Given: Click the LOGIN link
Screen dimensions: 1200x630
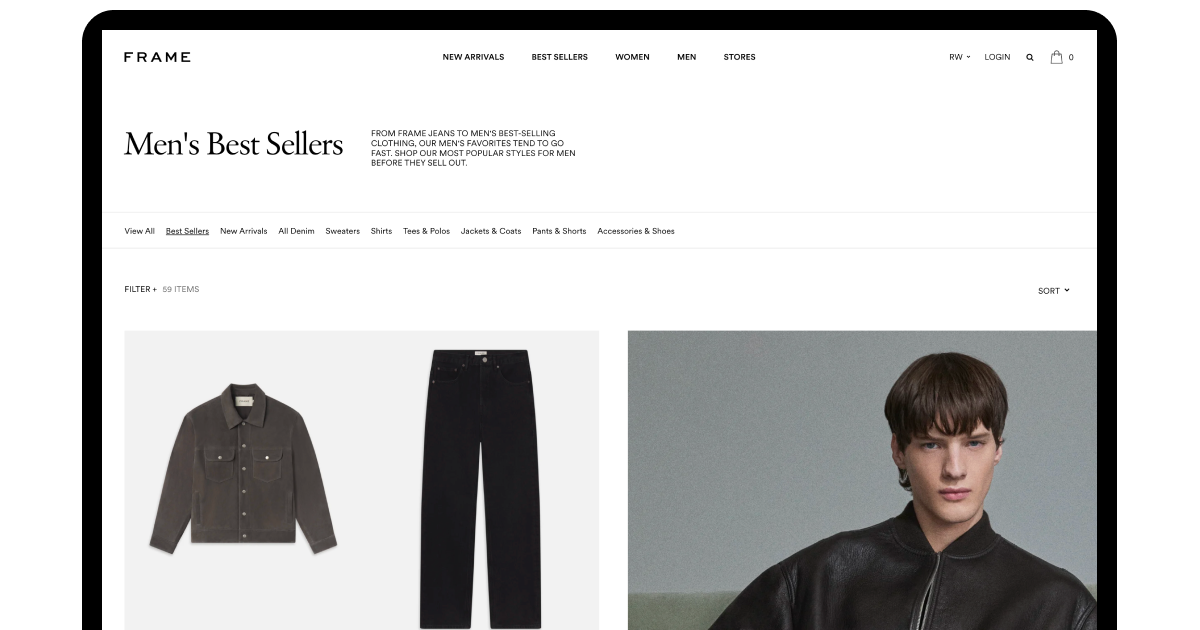Looking at the screenshot, I should tap(997, 57).
